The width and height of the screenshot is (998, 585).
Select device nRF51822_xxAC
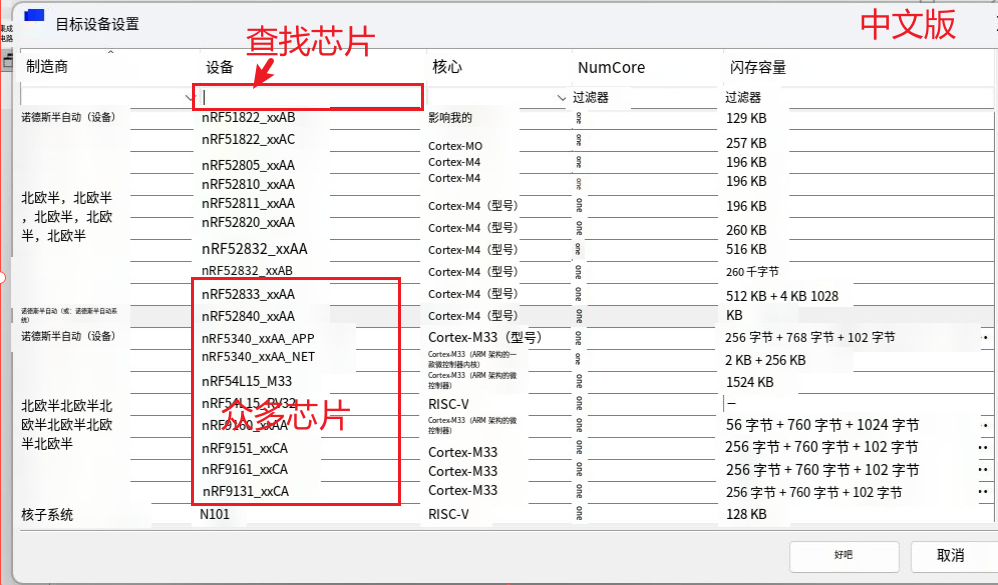pos(248,139)
